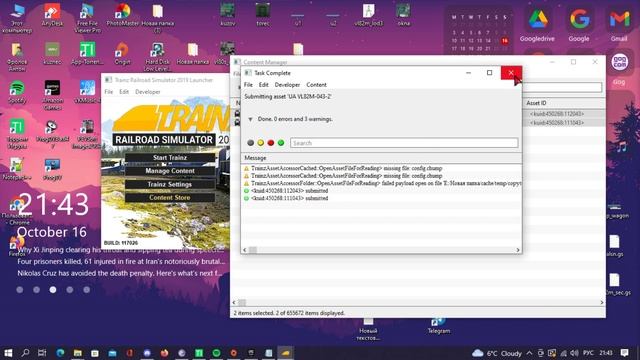
Task: Select the first news pager dot
Action: pos(20,289)
